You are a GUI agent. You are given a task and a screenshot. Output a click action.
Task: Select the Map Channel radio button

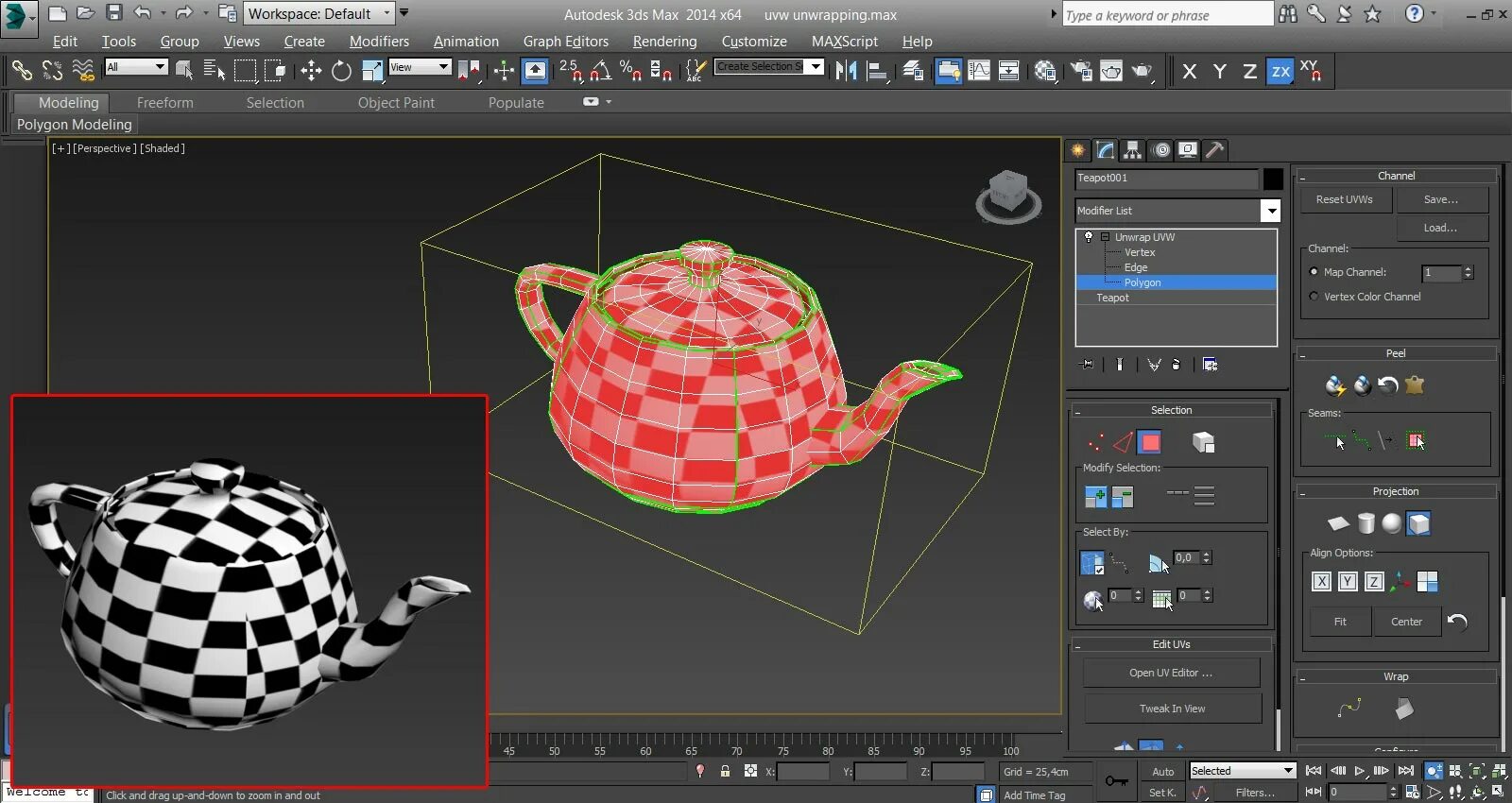click(1314, 272)
